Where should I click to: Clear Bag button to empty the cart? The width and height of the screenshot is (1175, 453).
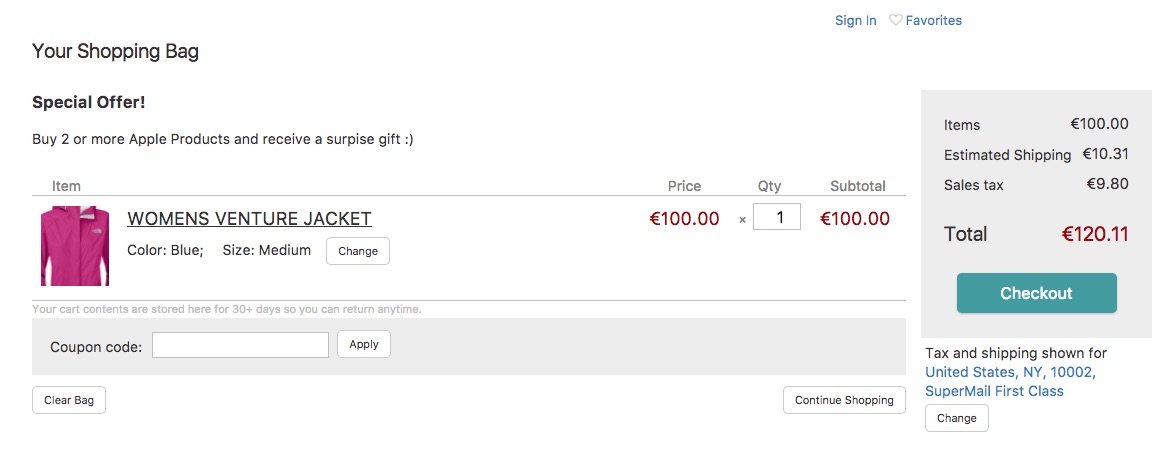click(69, 400)
